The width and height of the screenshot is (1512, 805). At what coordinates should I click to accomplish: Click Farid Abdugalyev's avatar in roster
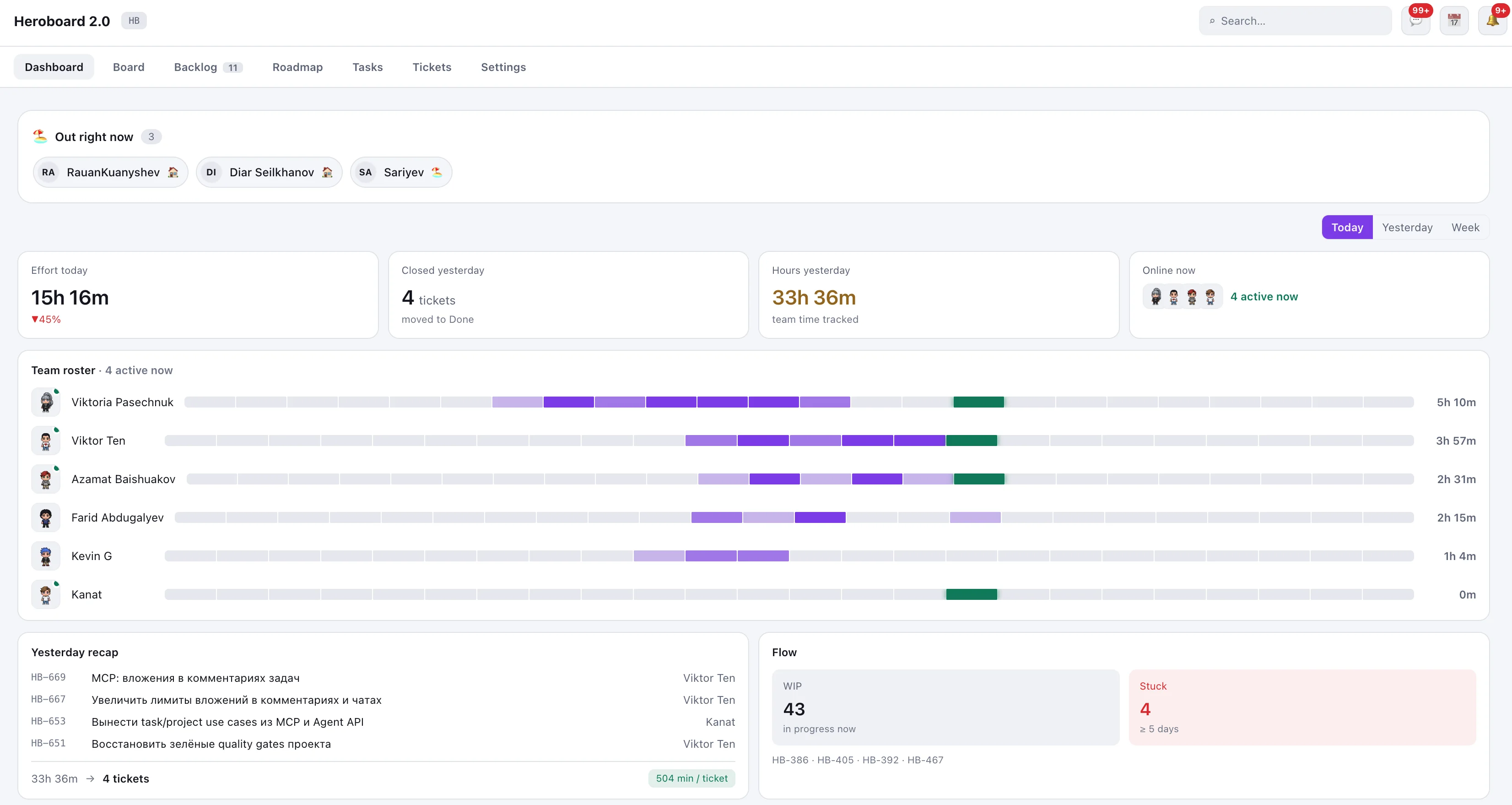click(46, 517)
